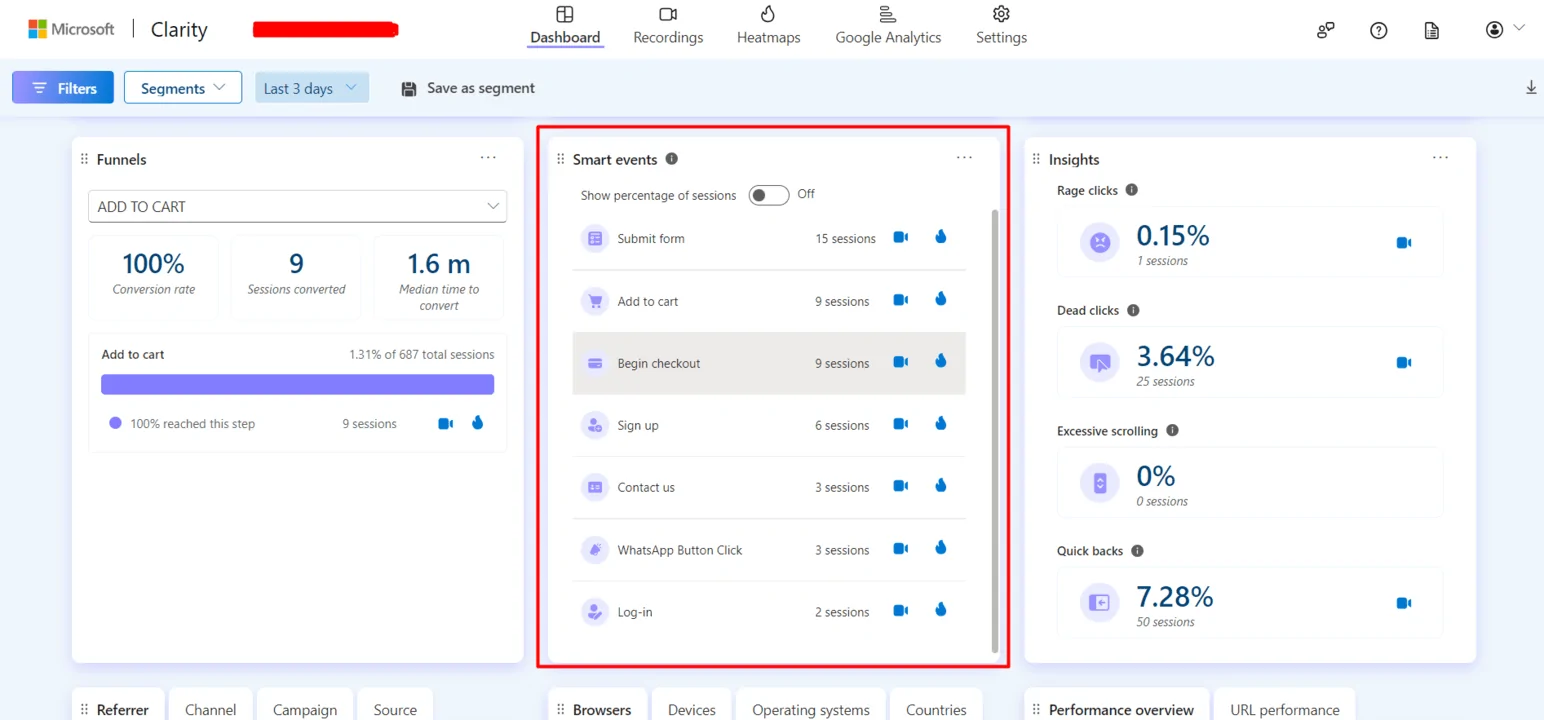Click the download icon at top right

[1530, 88]
